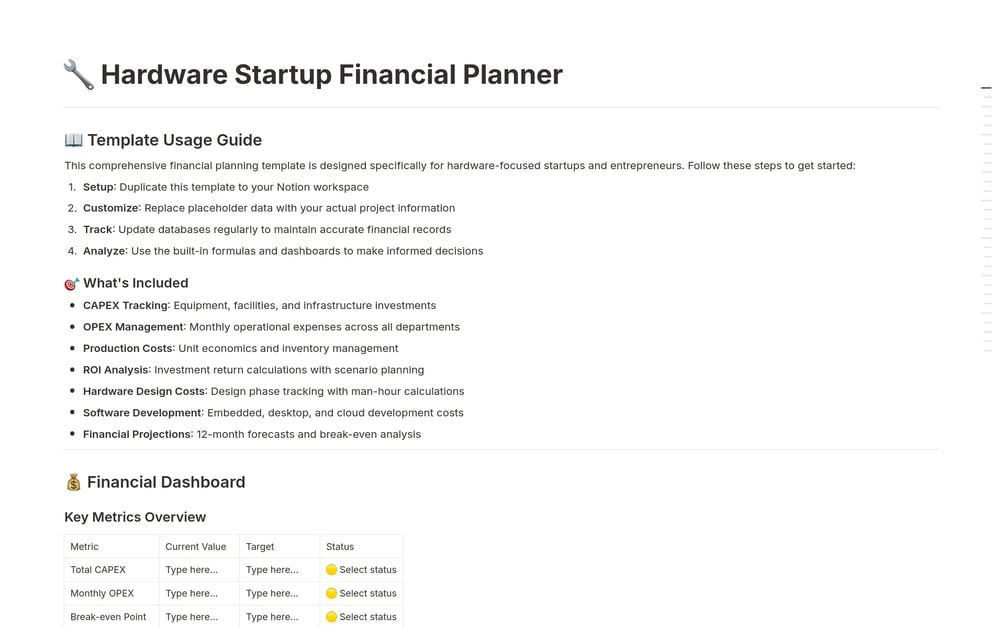The width and height of the screenshot is (1005, 628).
Task: Click the open book icon near Template Usage Guide
Action: (x=74, y=140)
